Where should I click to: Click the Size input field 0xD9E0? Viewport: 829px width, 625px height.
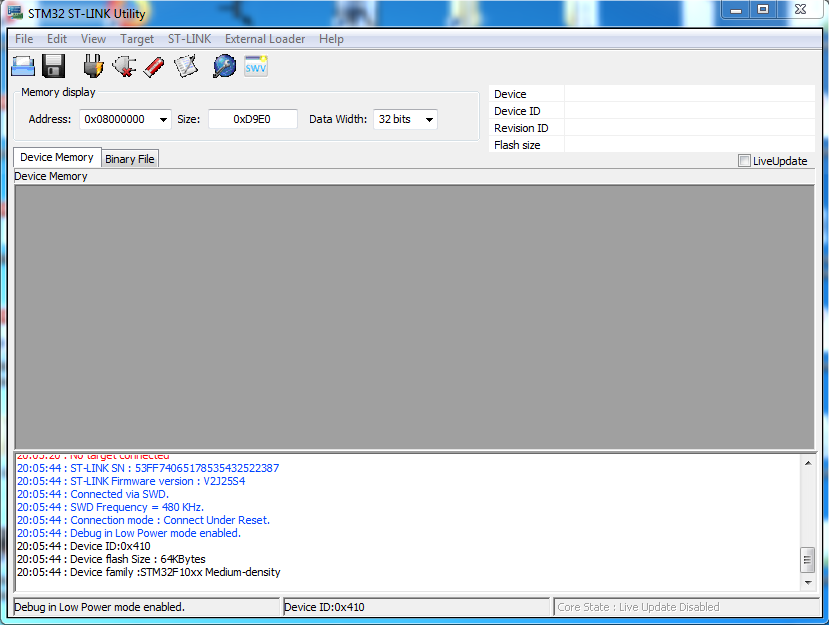tap(253, 120)
